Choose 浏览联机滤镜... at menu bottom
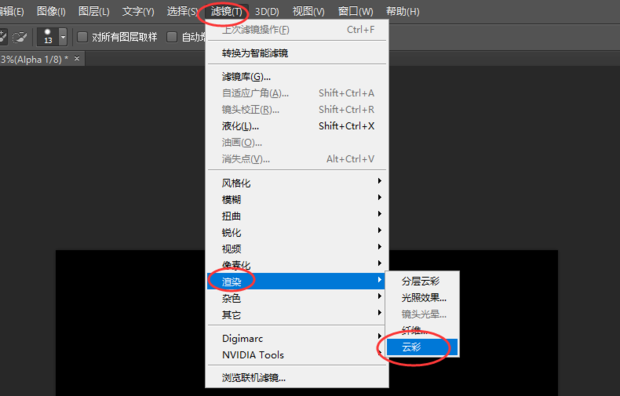 pos(297,377)
